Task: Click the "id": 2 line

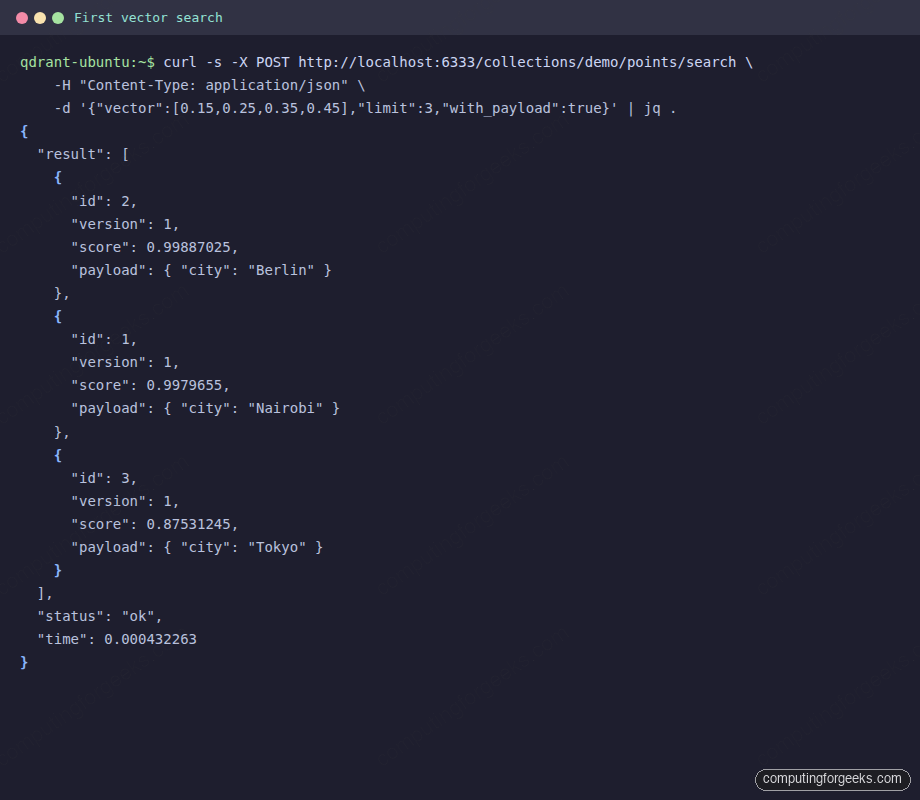Action: pyautogui.click(x=104, y=201)
